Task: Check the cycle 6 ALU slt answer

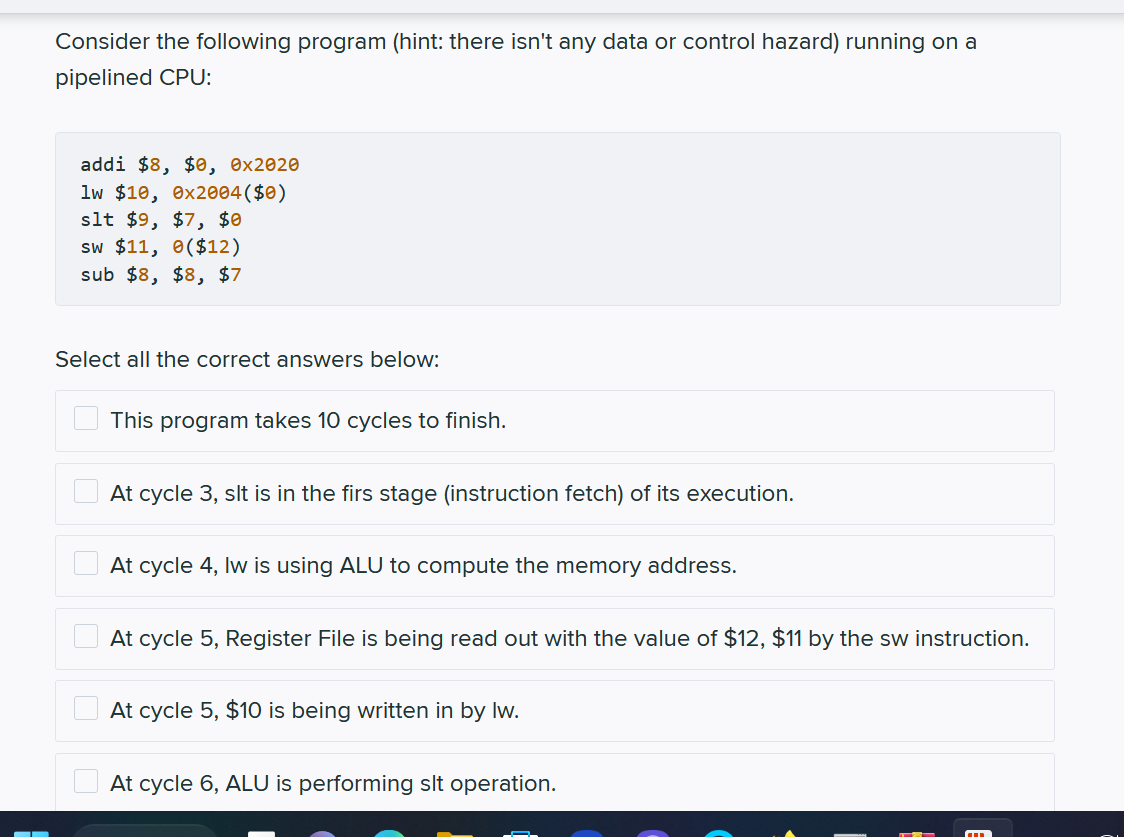Action: (x=86, y=780)
